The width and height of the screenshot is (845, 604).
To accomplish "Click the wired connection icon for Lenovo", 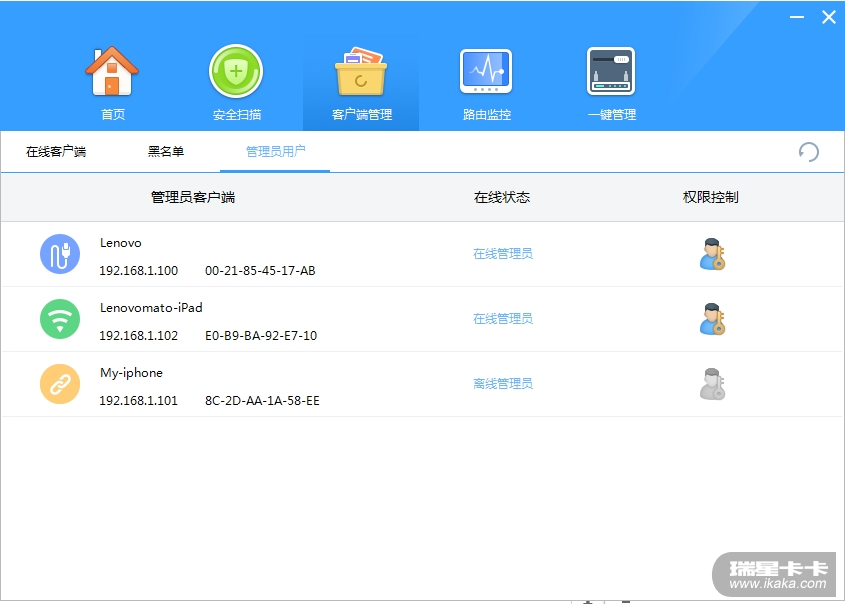I will pos(60,254).
